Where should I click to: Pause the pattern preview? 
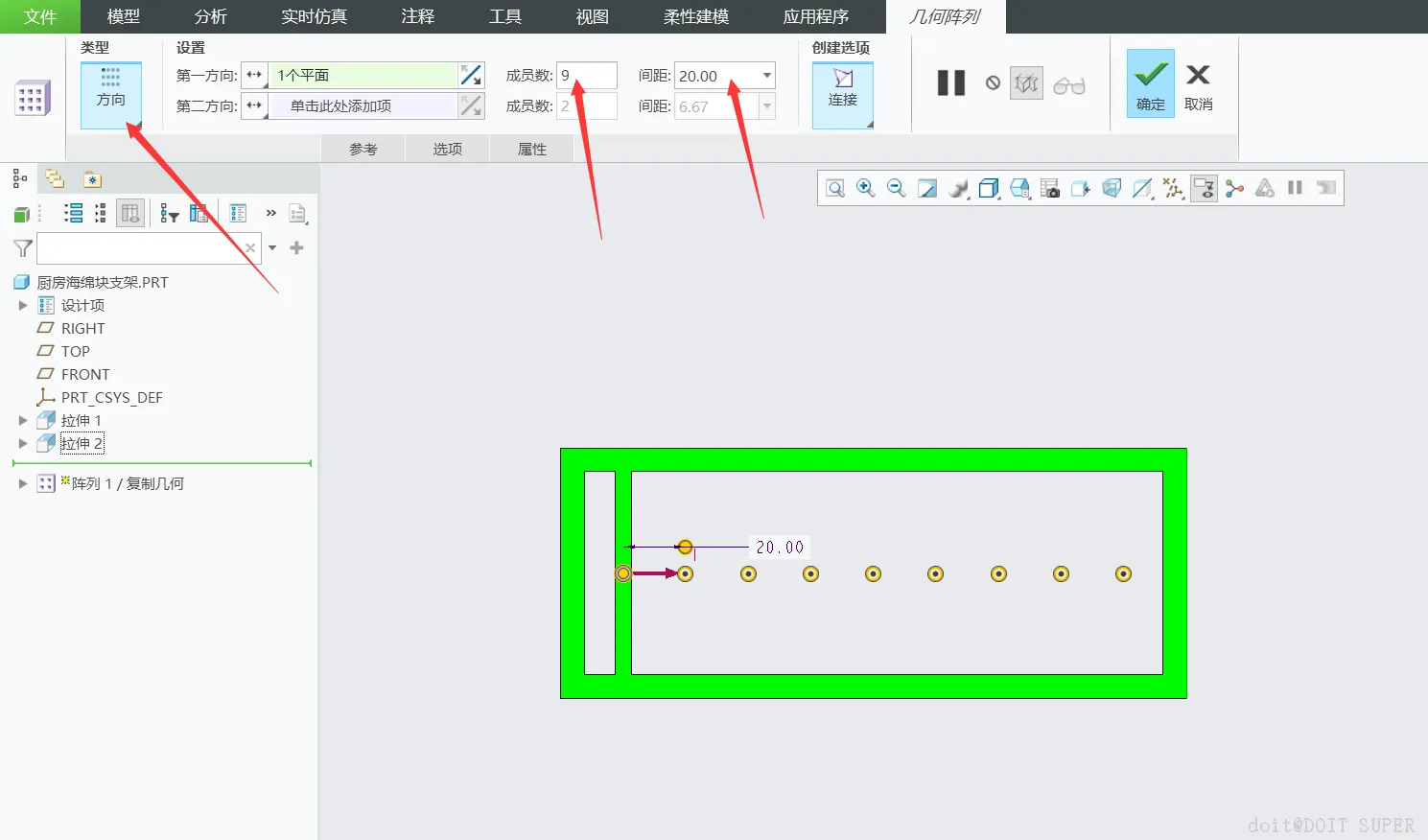(x=950, y=83)
